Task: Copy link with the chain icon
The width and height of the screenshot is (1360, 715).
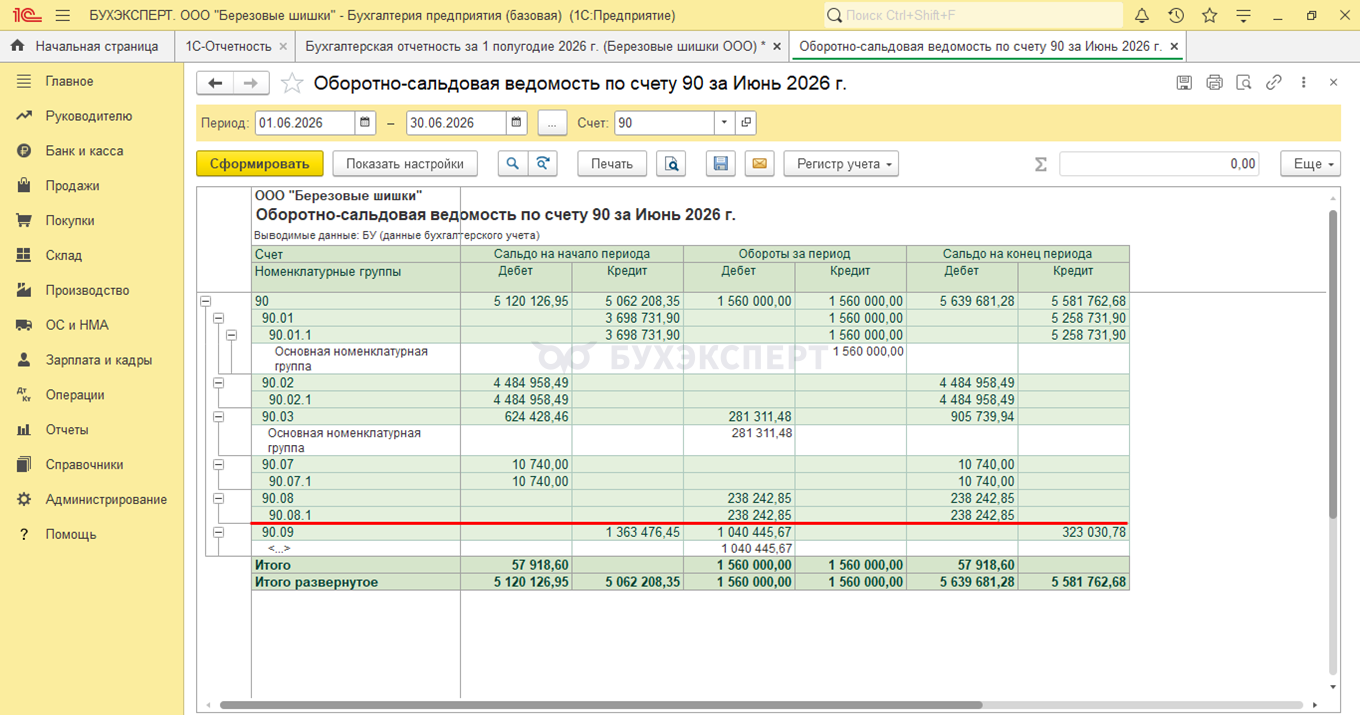Action: (x=1274, y=83)
